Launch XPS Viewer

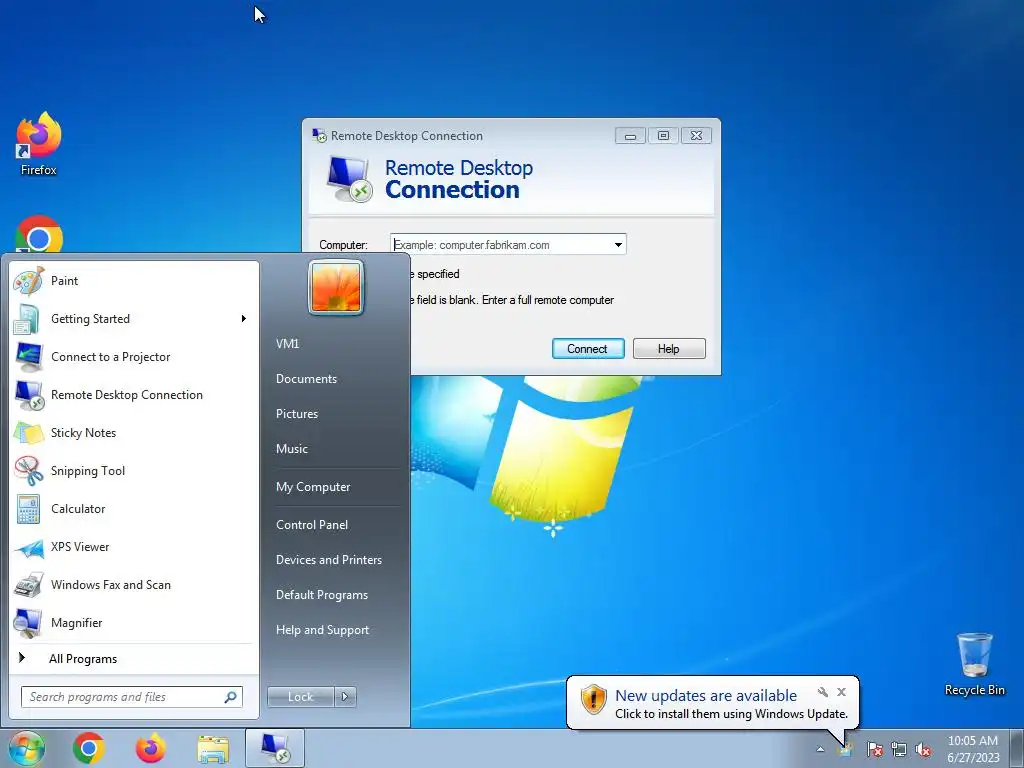(x=133, y=547)
